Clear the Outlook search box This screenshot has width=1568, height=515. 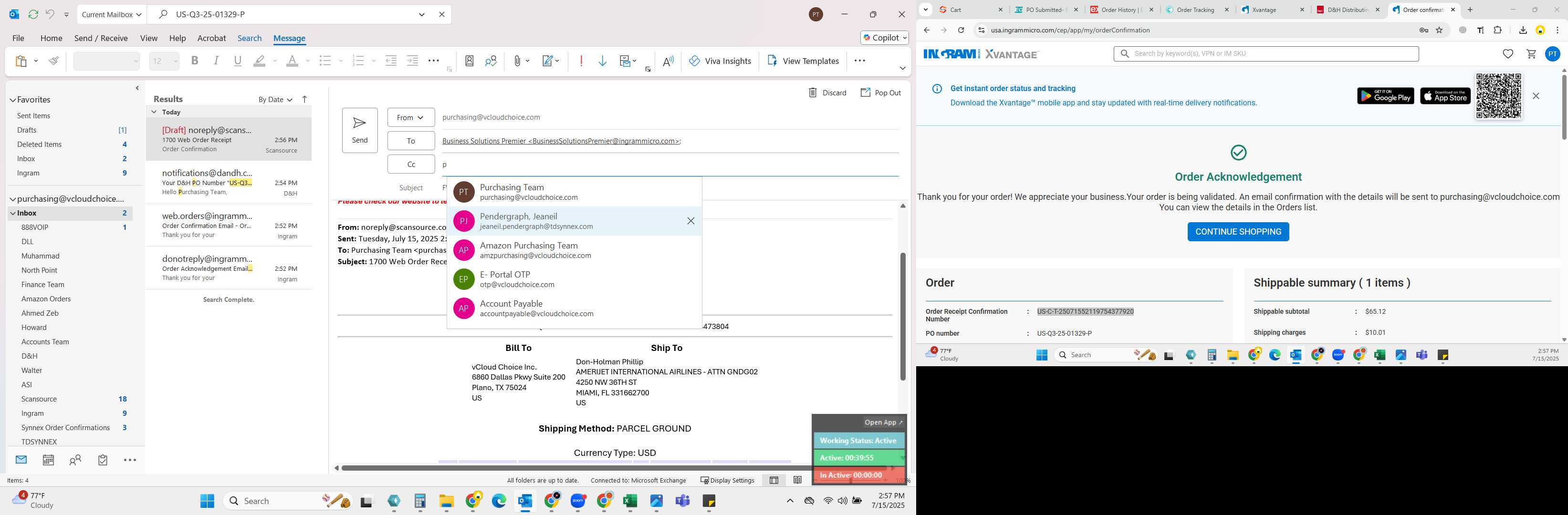coord(442,14)
